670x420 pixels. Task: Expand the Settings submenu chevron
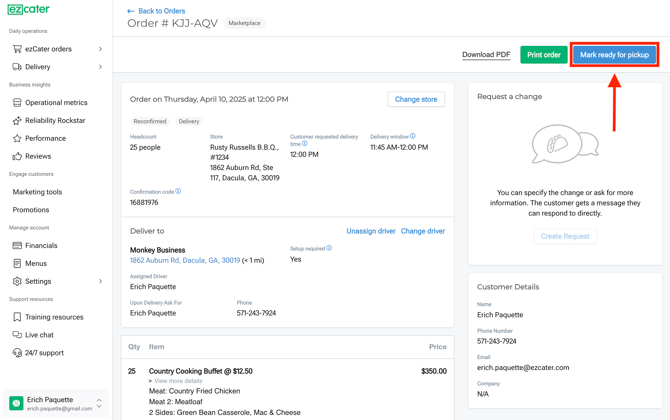pyautogui.click(x=100, y=282)
